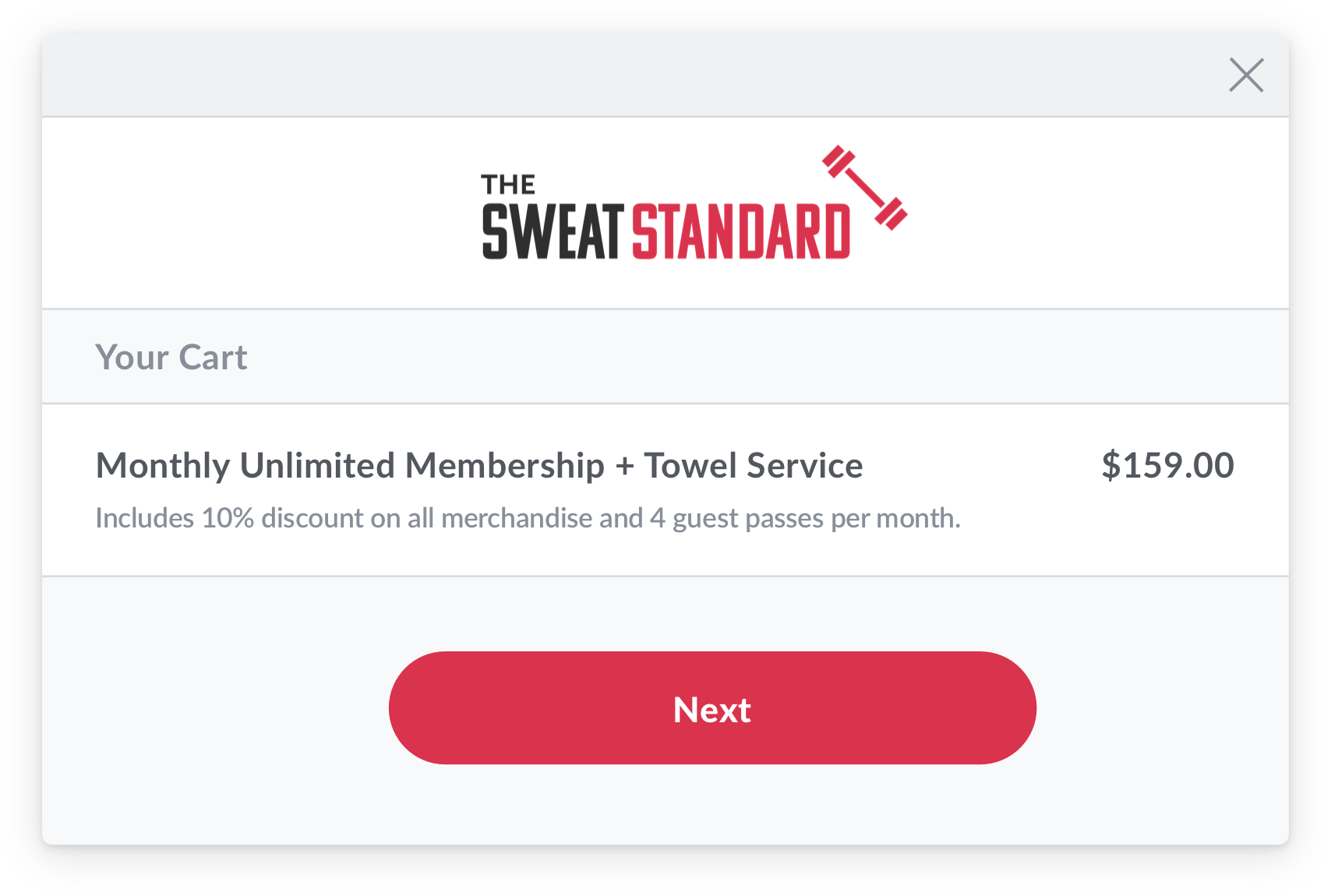1331x896 pixels.
Task: Click the $159.00 price
Action: pyautogui.click(x=1167, y=466)
